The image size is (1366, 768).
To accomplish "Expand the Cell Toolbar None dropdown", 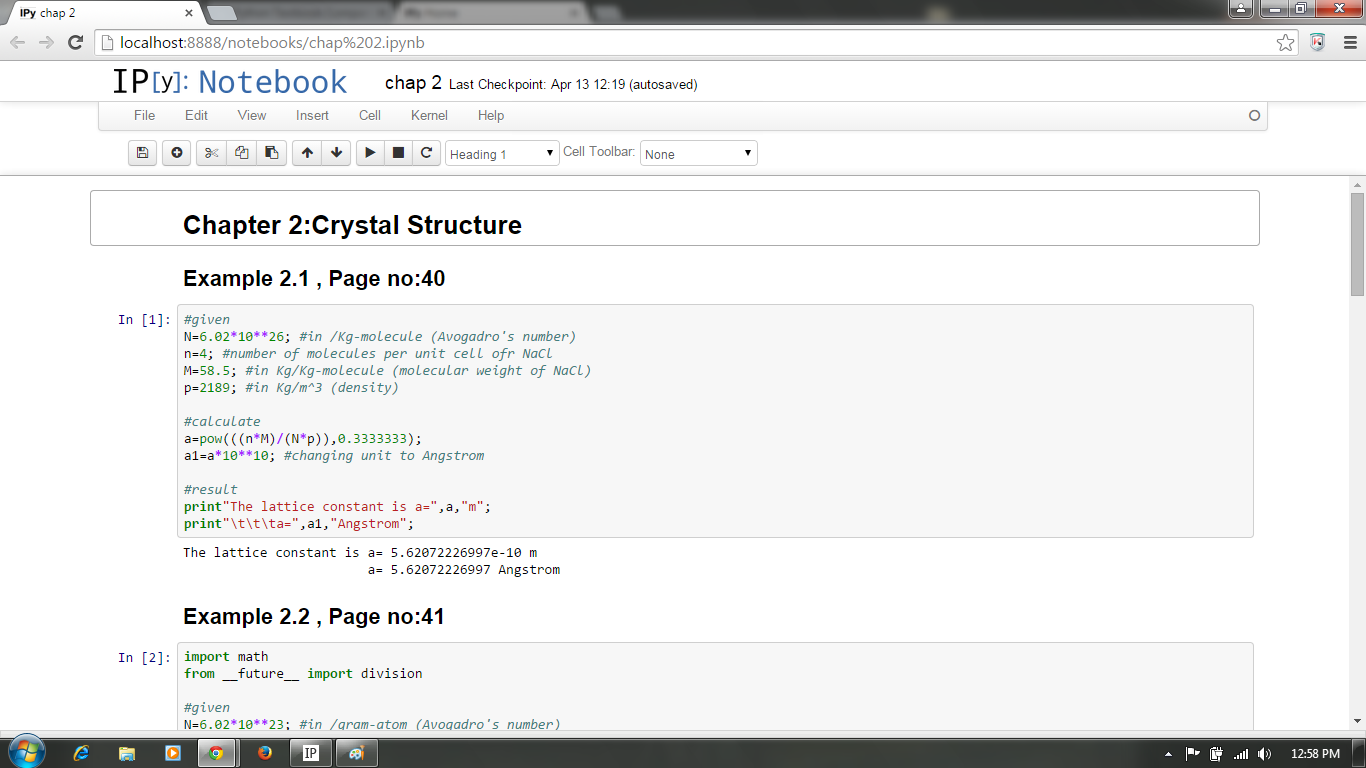I will 698,154.
